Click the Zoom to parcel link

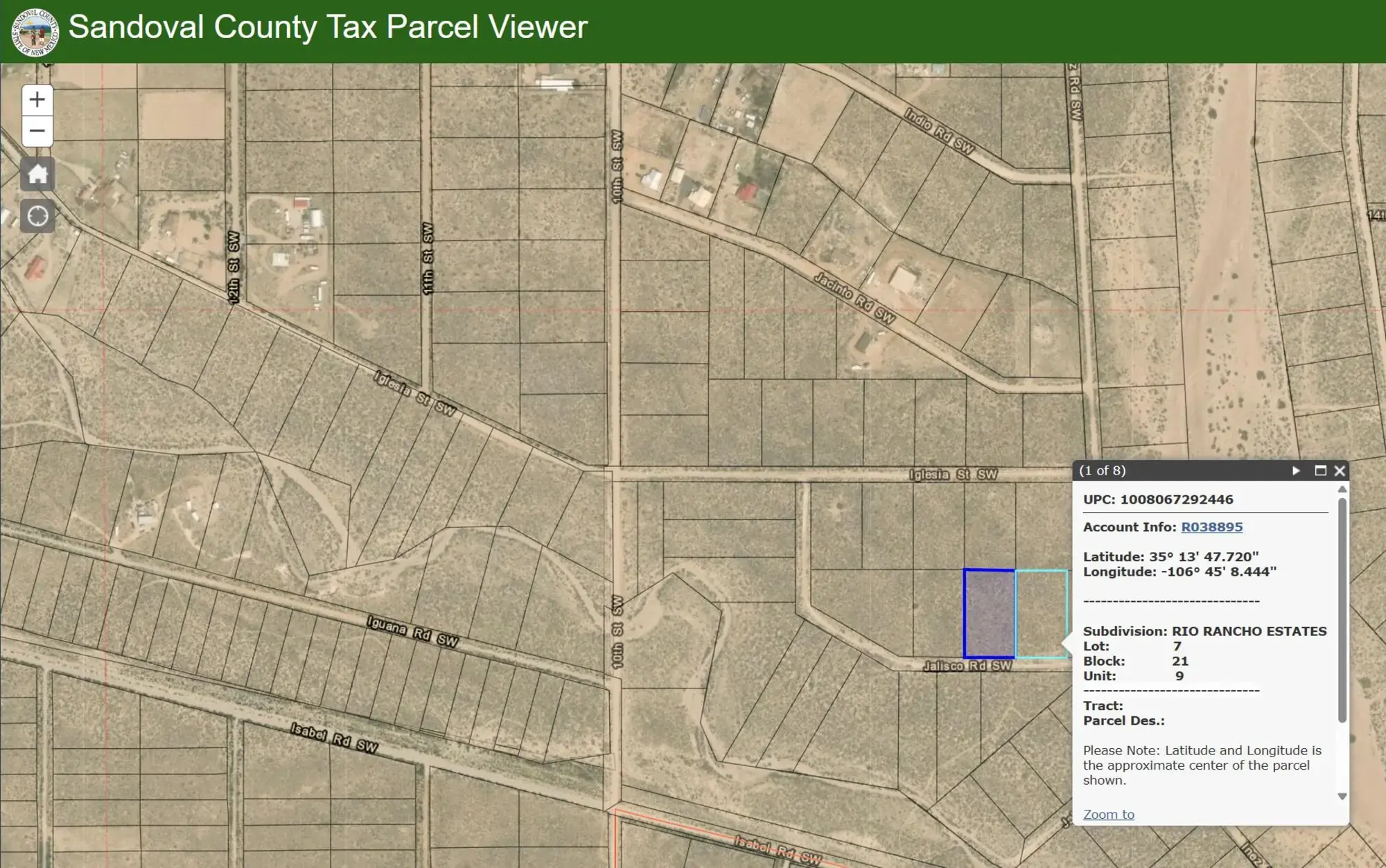1109,814
